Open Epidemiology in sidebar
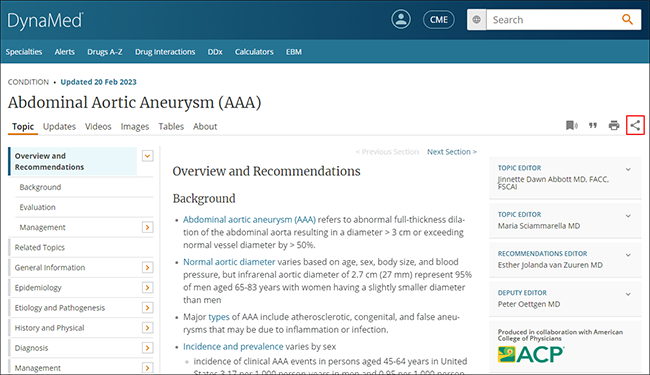Screen dimensions: 650x375 coord(38,288)
